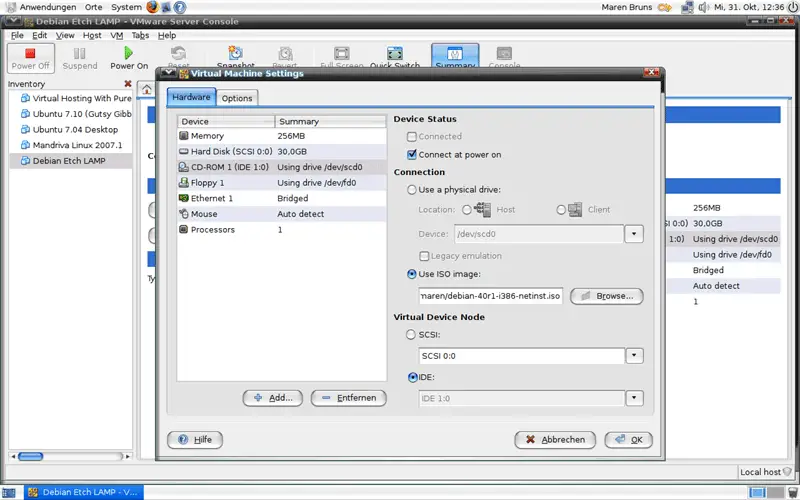Select SCSI virtual device node option

click(x=411, y=335)
